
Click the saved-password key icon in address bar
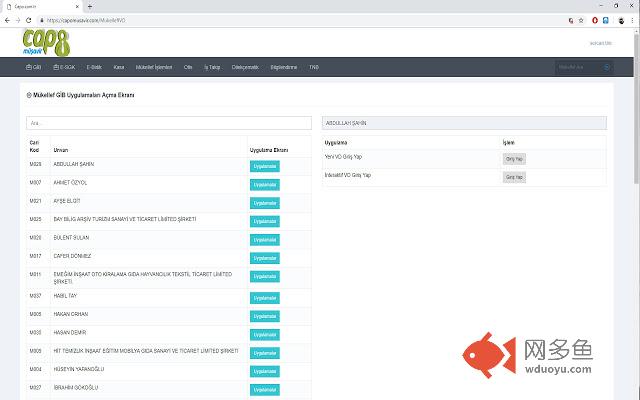569,19
